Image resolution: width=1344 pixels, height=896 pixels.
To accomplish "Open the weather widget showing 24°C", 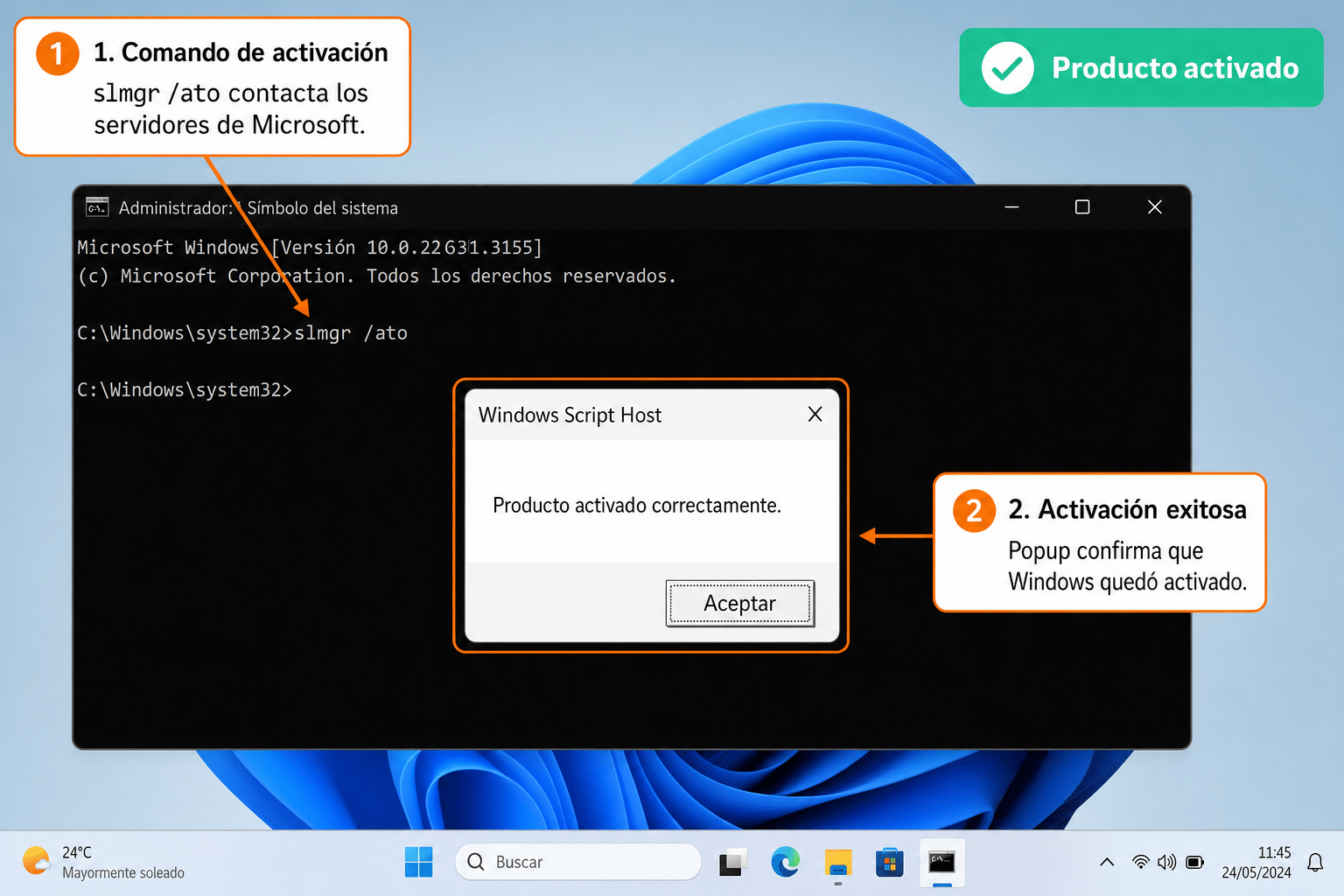I will (103, 862).
